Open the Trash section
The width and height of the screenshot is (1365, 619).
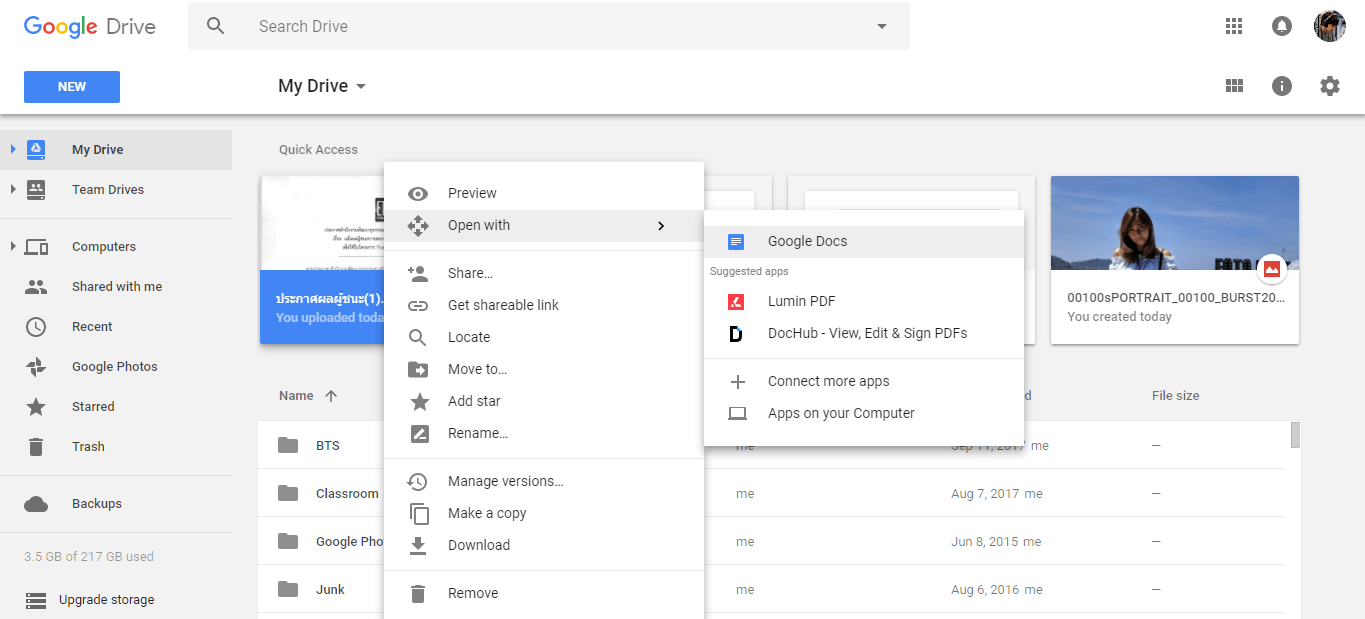tap(88, 446)
